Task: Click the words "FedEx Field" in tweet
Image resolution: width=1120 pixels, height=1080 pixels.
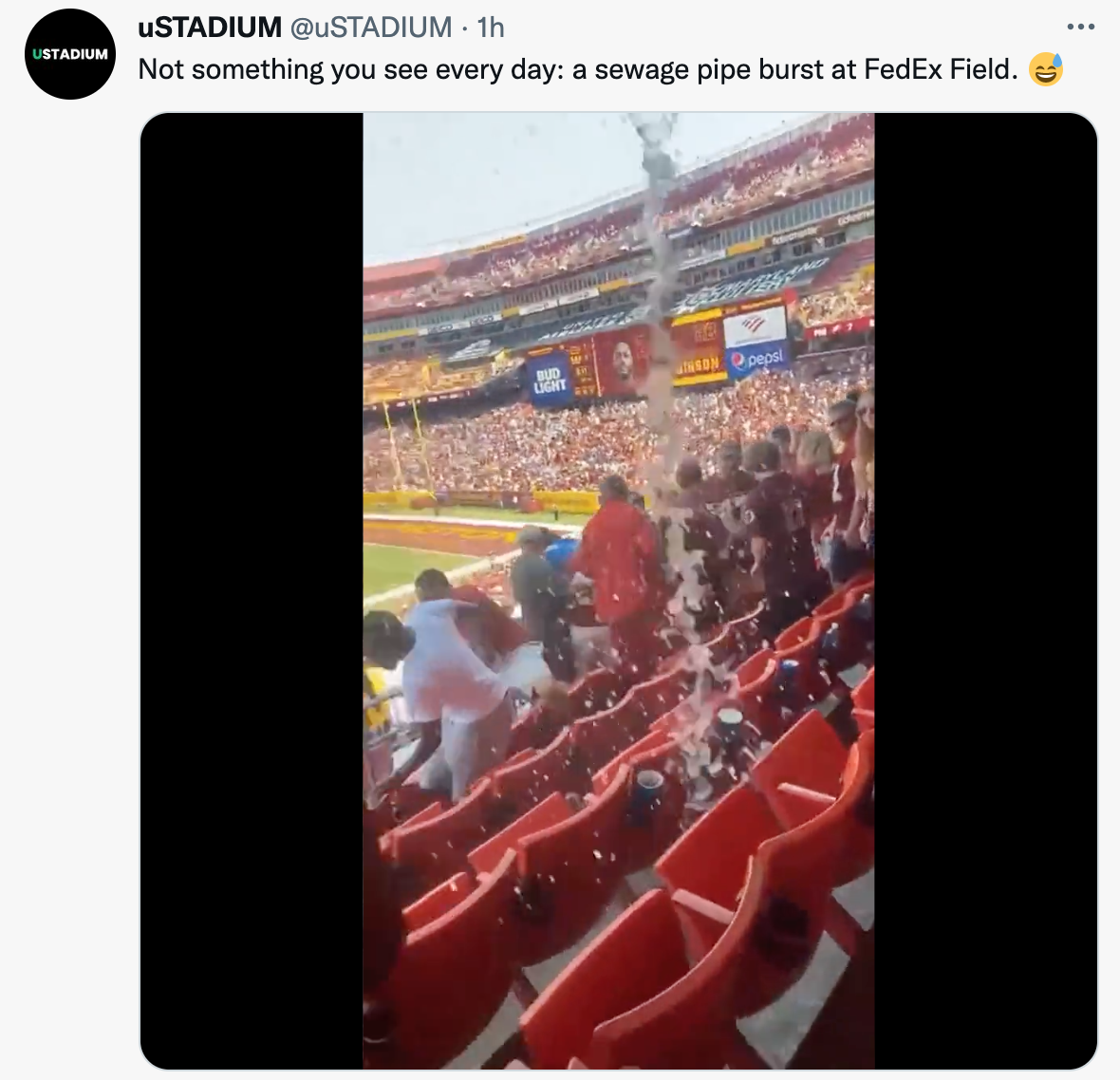Action: [942, 69]
